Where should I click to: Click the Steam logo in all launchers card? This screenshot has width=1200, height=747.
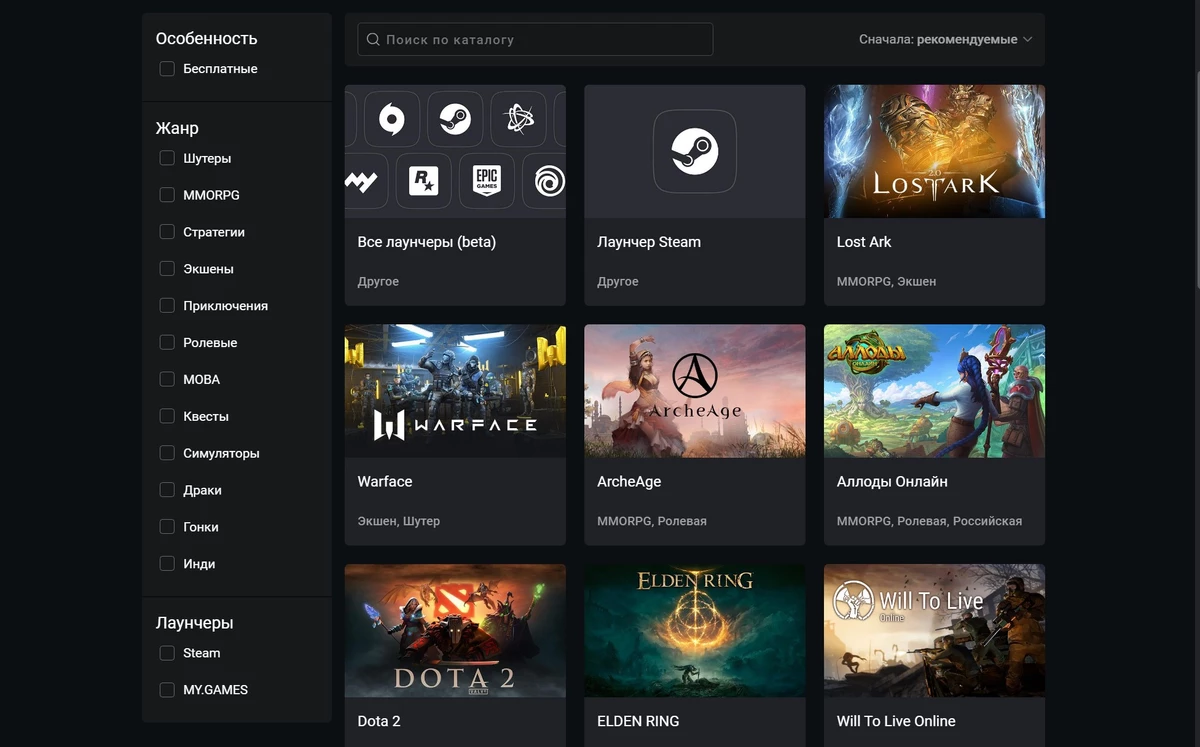[455, 120]
